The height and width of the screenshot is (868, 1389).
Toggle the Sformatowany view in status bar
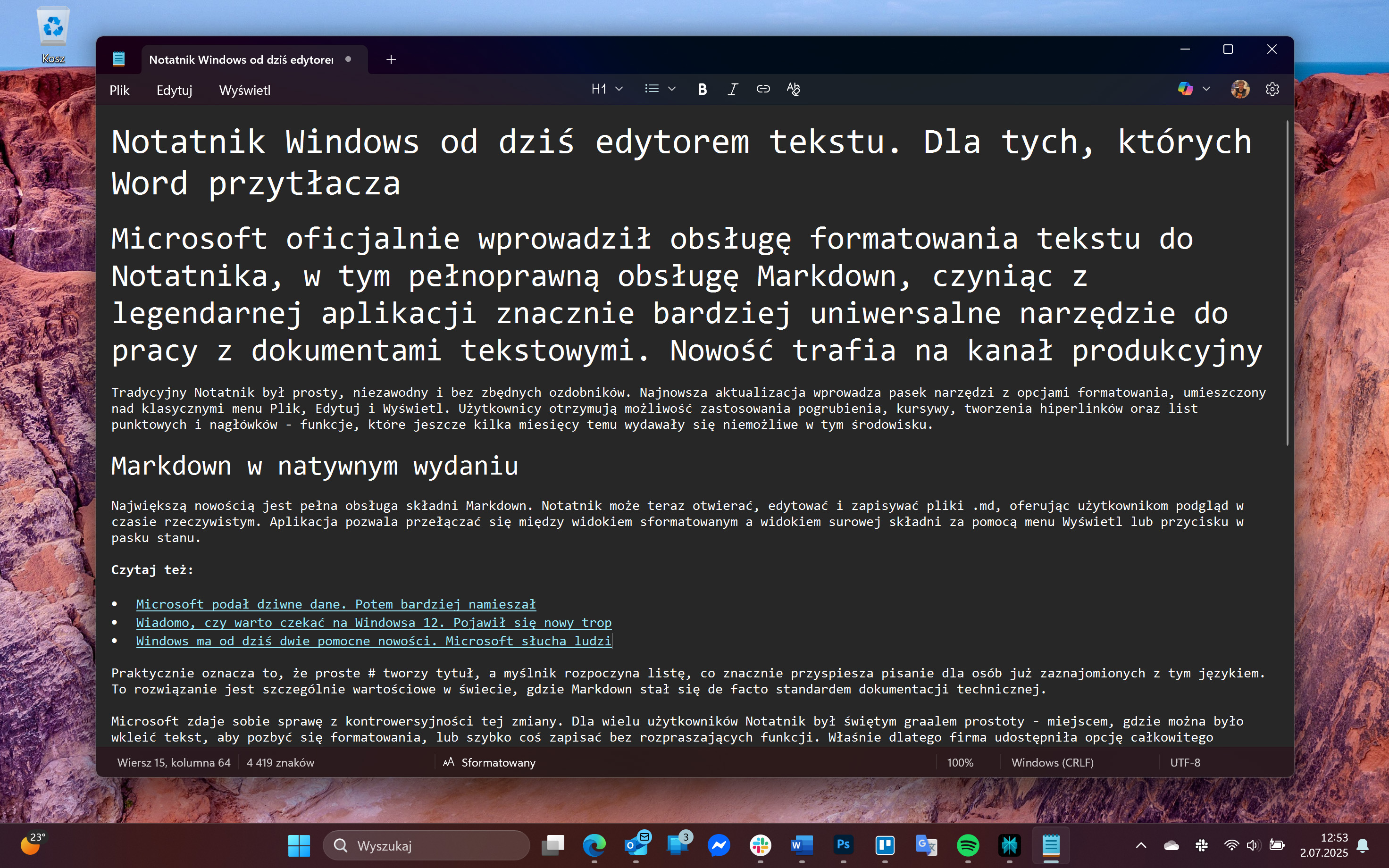click(489, 762)
